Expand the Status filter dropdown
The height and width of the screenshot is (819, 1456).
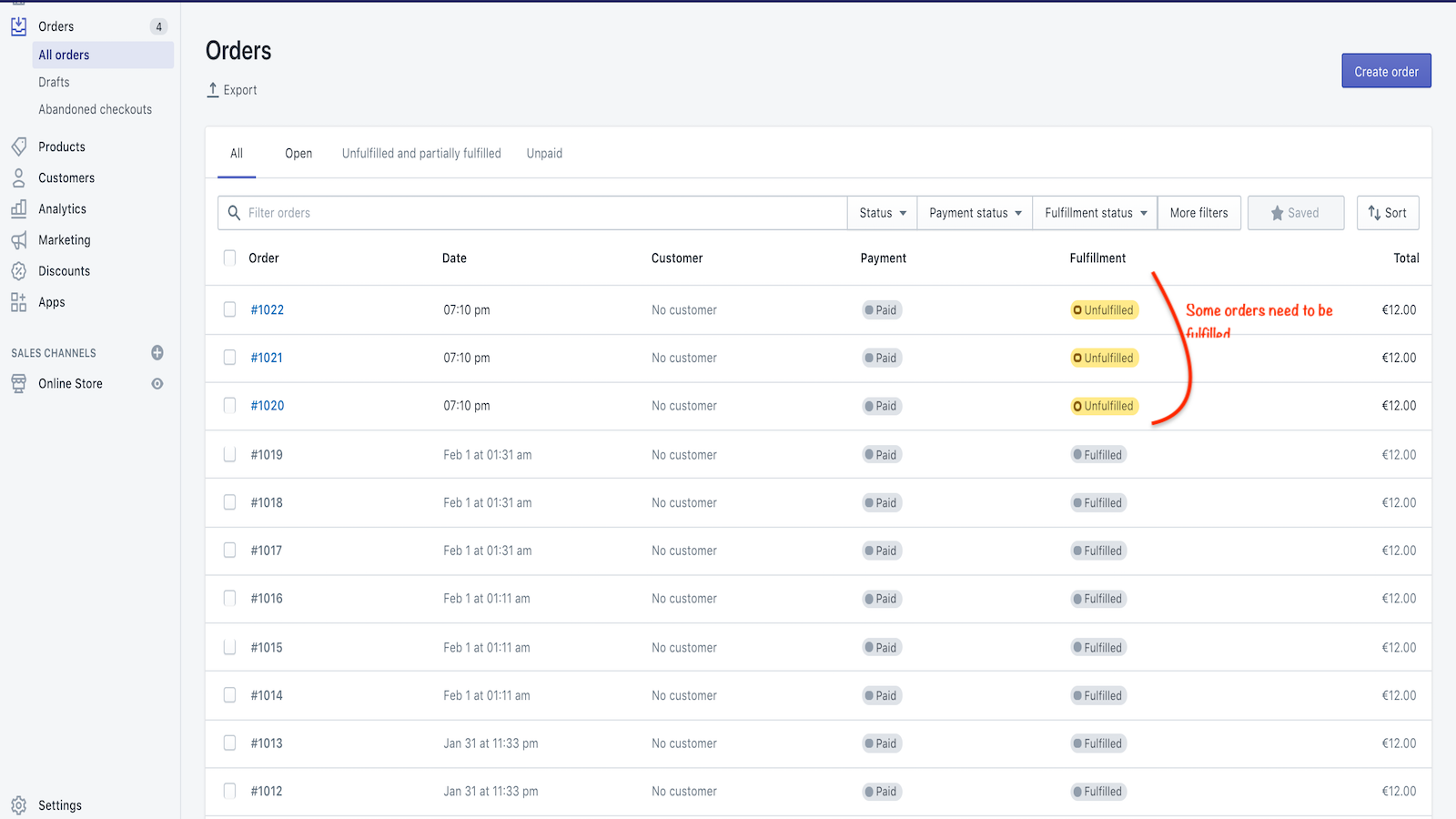pos(882,213)
